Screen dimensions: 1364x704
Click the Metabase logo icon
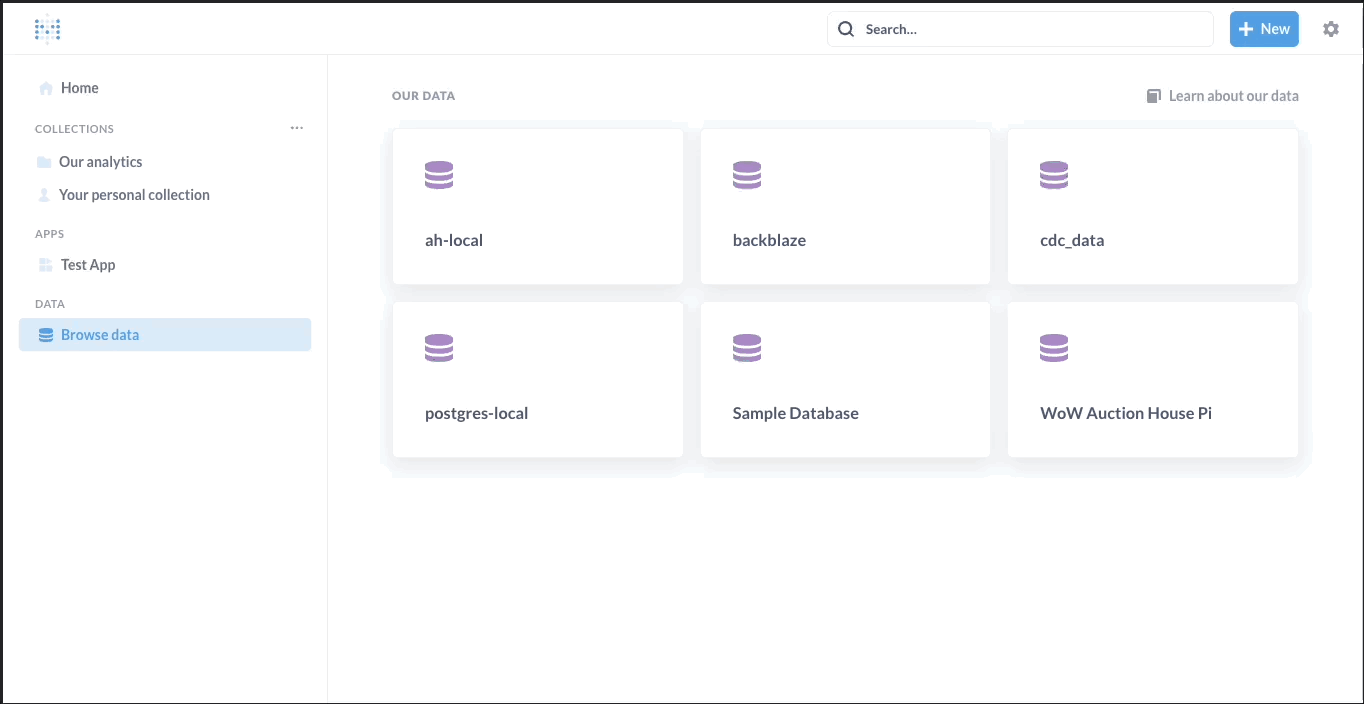coord(47,28)
